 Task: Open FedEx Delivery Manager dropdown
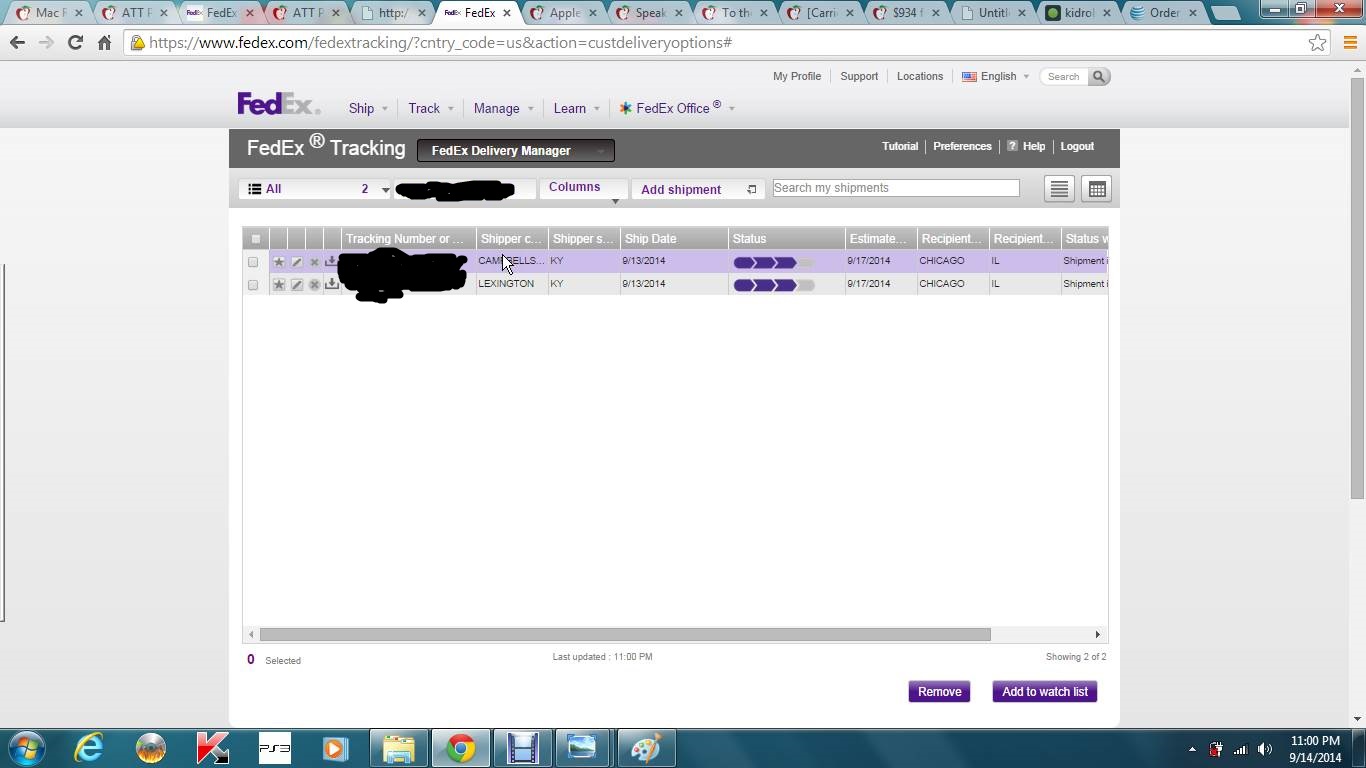point(515,150)
